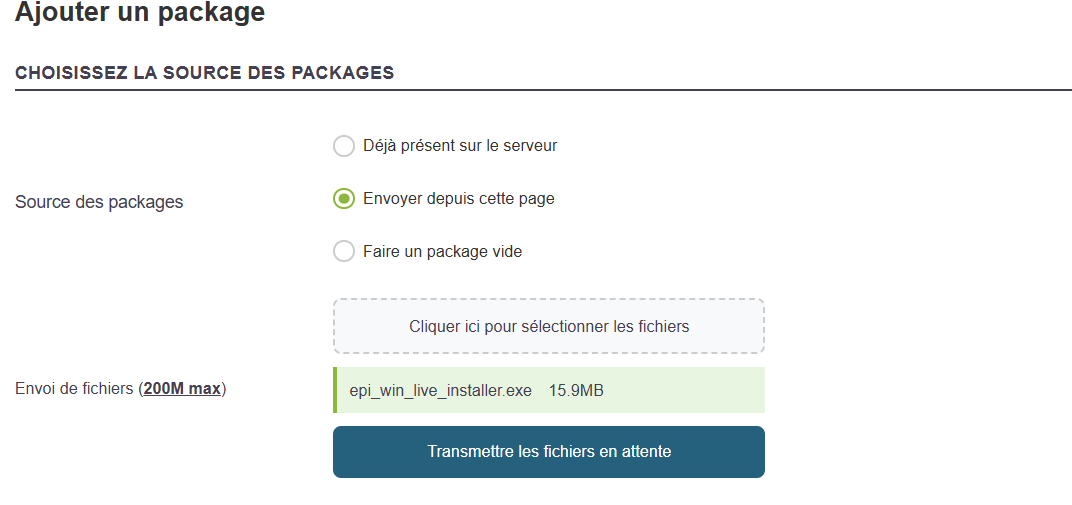The width and height of the screenshot is (1072, 505).
Task: Choose the "Faire un package vide" radio button
Action: (x=344, y=251)
